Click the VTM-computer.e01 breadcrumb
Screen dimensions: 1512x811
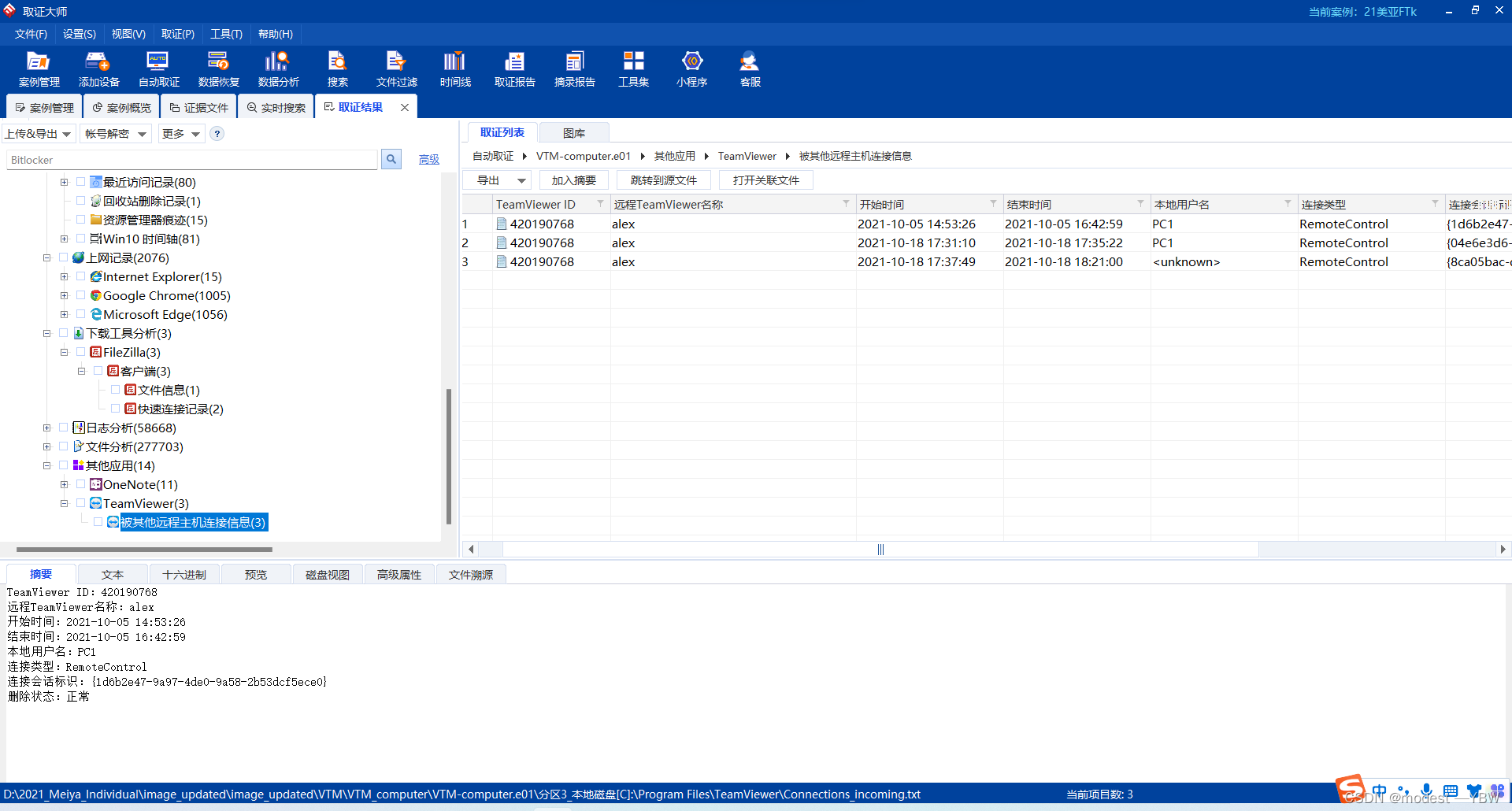pyautogui.click(x=584, y=156)
